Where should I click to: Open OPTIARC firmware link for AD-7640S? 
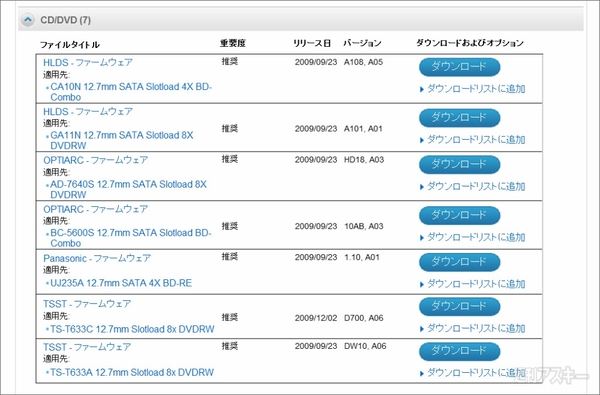click(x=95, y=160)
